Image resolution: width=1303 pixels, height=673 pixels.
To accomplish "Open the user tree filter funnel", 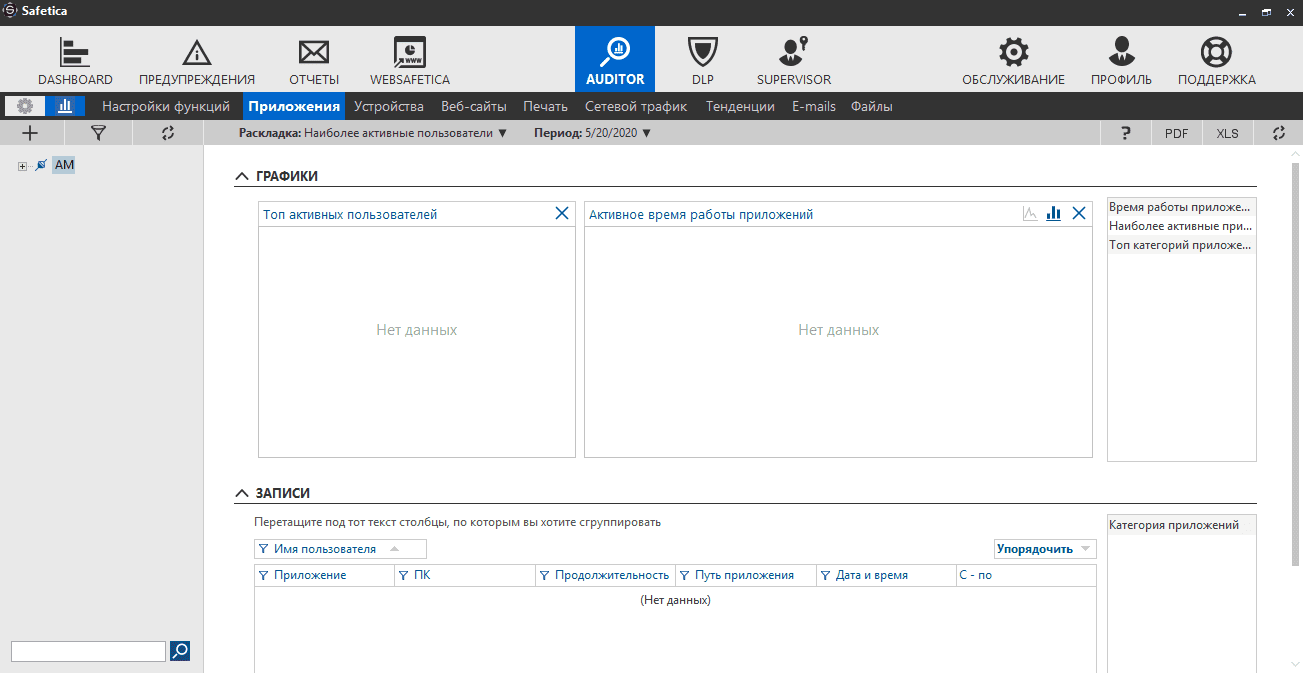I will (x=98, y=132).
